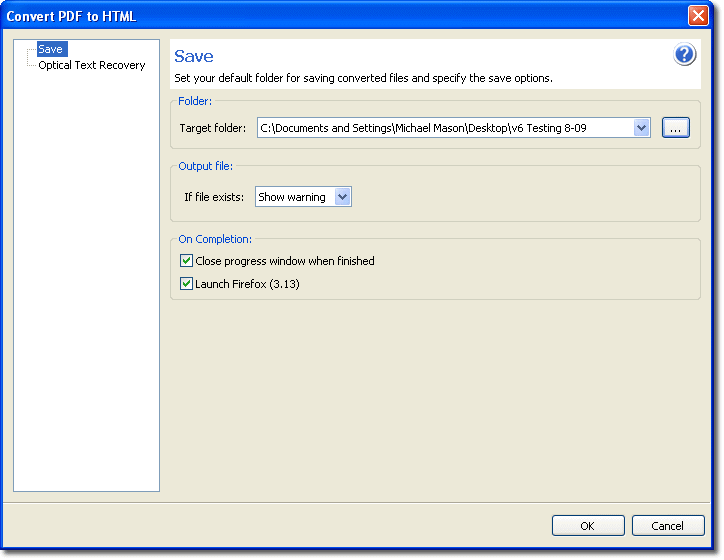Click the Output file group label
This screenshot has height=560, width=724.
click(x=205, y=166)
